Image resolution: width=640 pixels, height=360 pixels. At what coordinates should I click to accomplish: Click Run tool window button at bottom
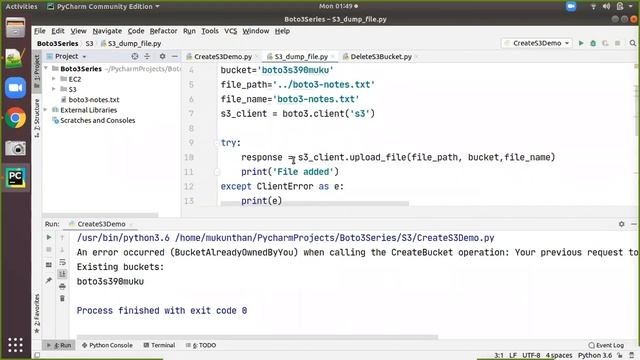tap(59, 345)
